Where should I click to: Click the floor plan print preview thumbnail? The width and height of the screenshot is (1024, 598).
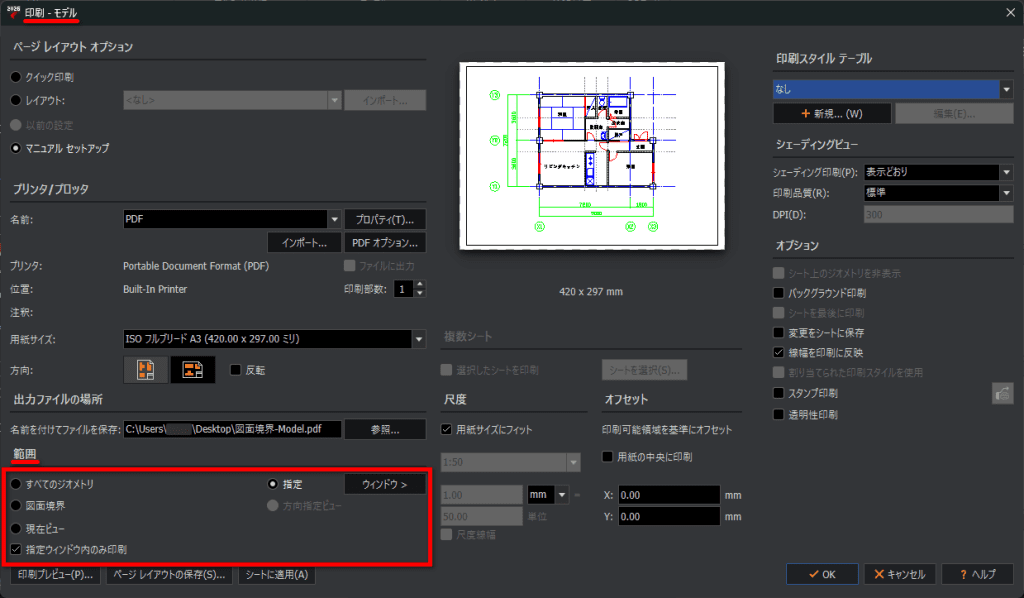coord(592,156)
